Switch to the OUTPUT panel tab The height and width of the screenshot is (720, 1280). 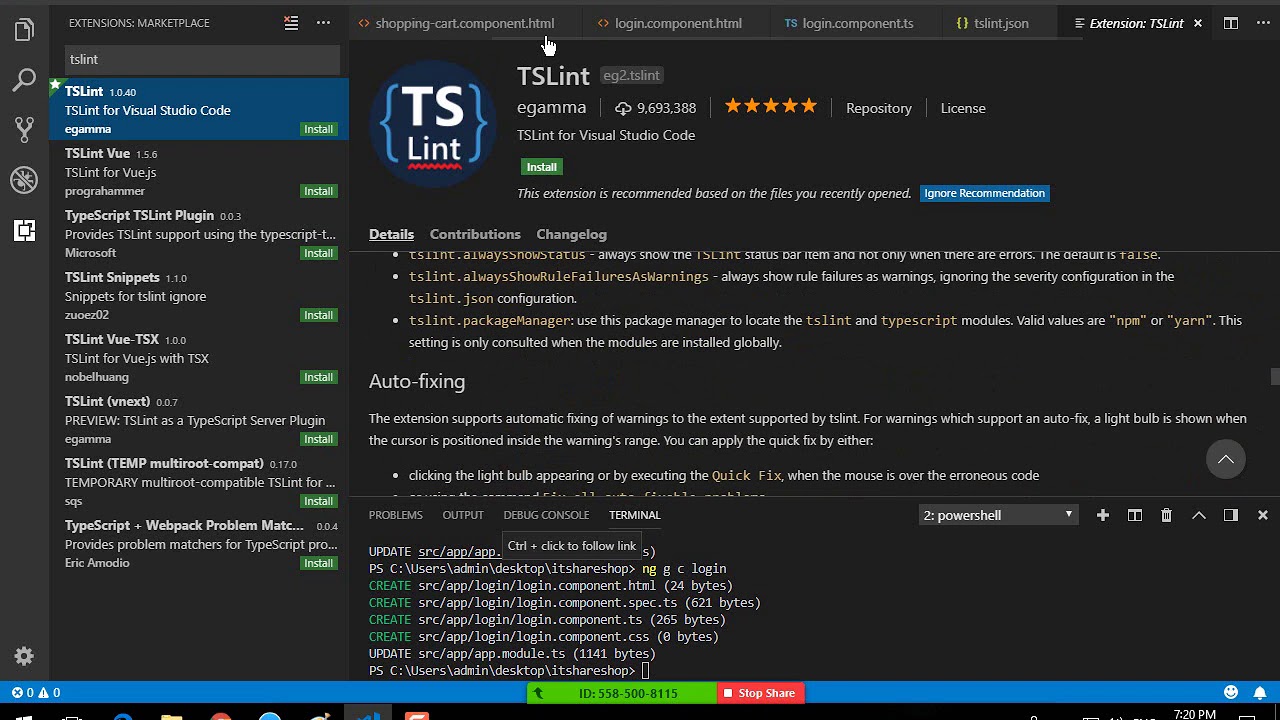coord(463,515)
